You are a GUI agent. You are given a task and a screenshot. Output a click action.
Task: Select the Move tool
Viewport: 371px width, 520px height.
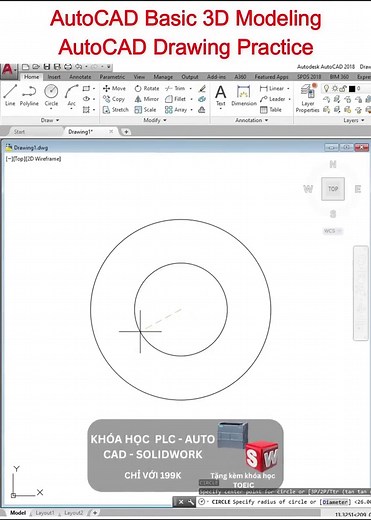(114, 88)
